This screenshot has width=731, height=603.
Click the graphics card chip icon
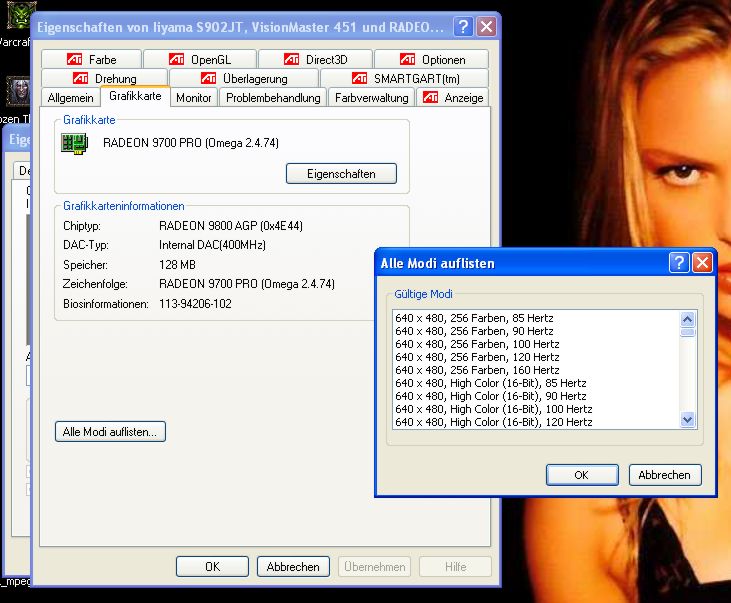74,143
